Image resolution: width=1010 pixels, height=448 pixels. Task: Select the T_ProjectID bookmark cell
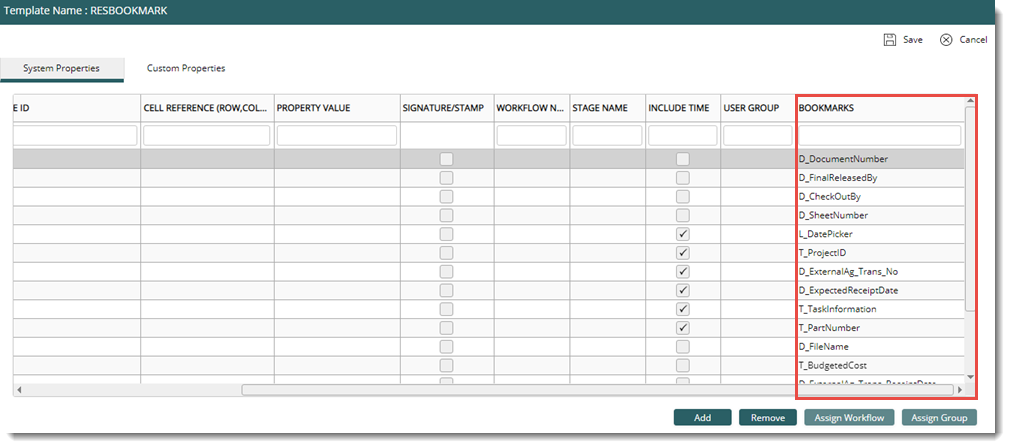880,252
